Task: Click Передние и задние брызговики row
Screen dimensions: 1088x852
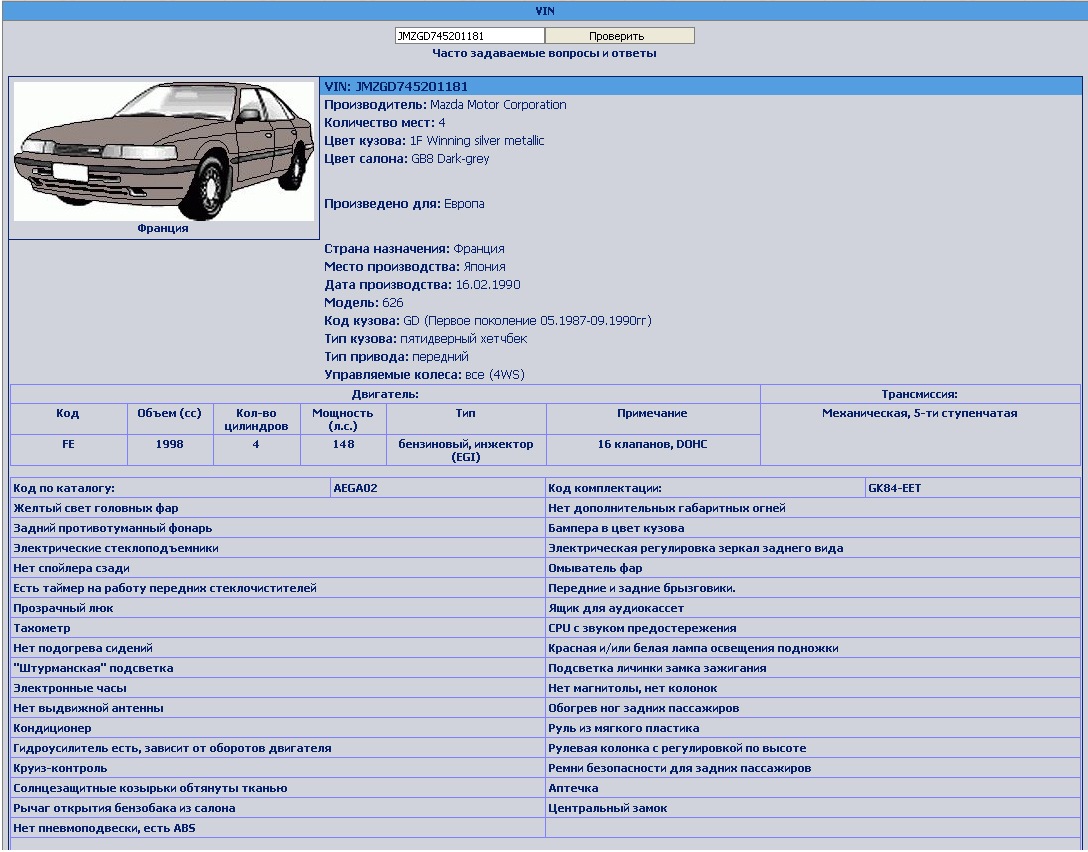Action: click(x=813, y=589)
